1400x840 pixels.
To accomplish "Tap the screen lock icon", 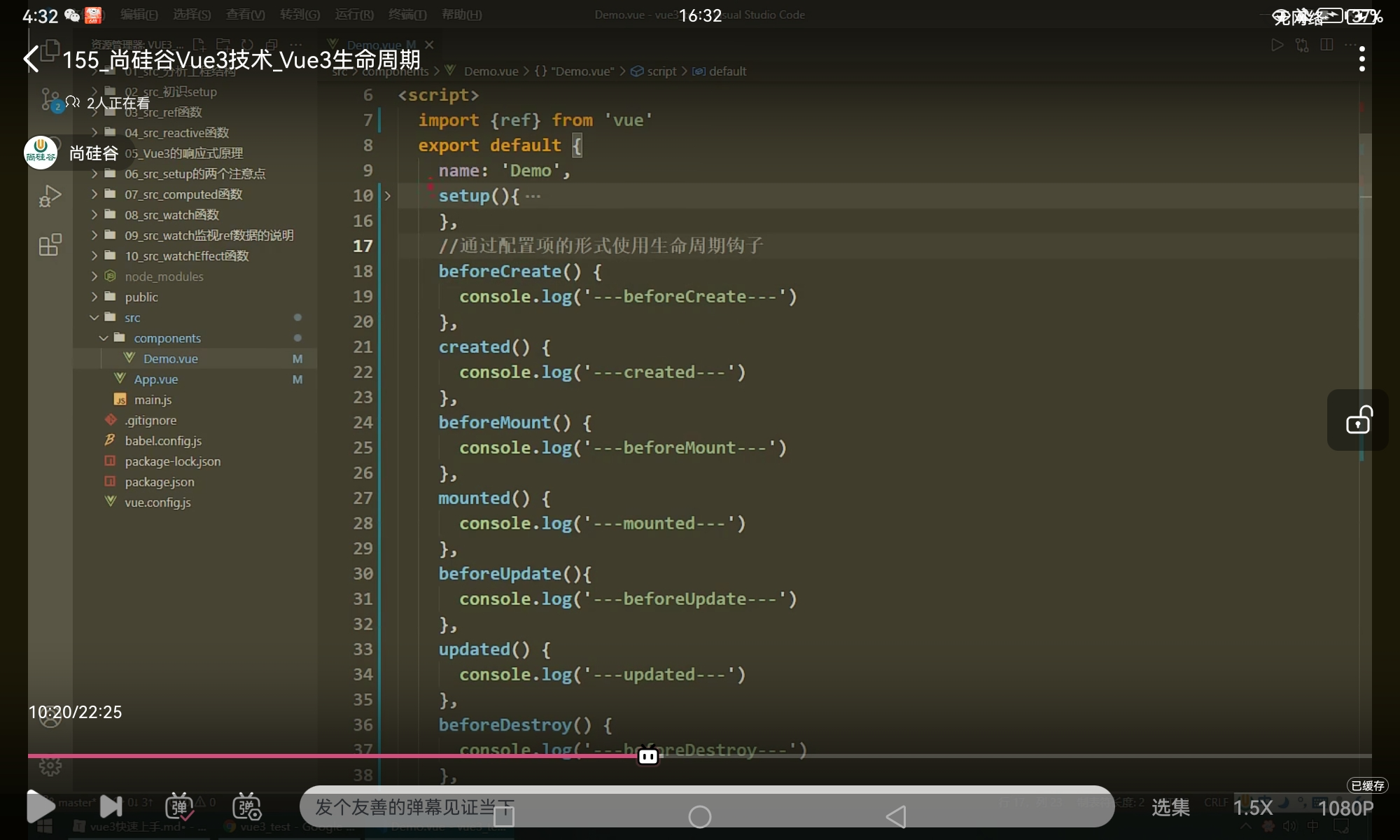I will pyautogui.click(x=1358, y=420).
